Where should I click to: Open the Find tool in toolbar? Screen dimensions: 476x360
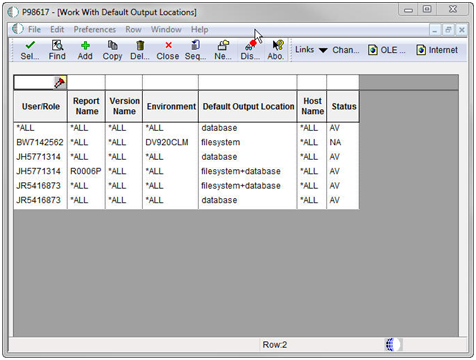(x=57, y=45)
